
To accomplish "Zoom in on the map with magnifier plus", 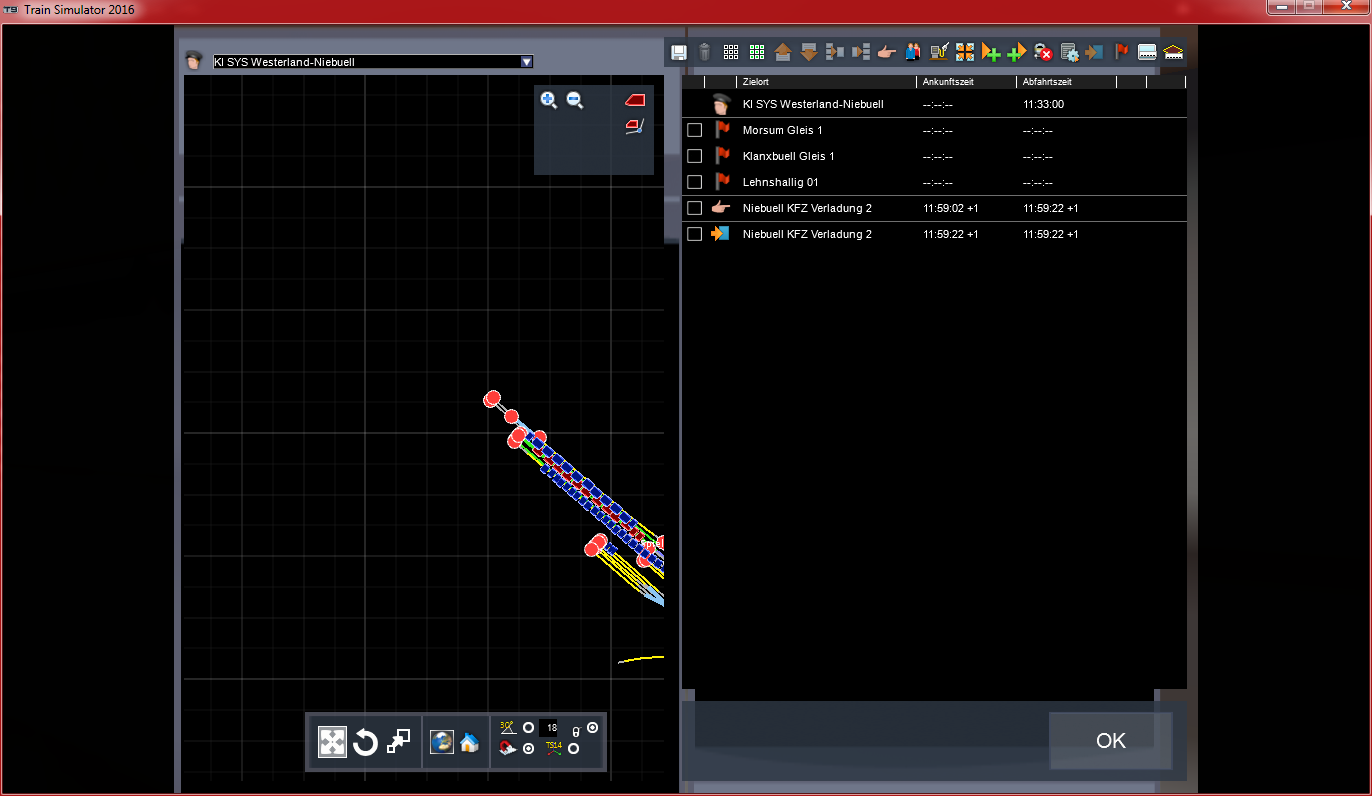I will (549, 100).
